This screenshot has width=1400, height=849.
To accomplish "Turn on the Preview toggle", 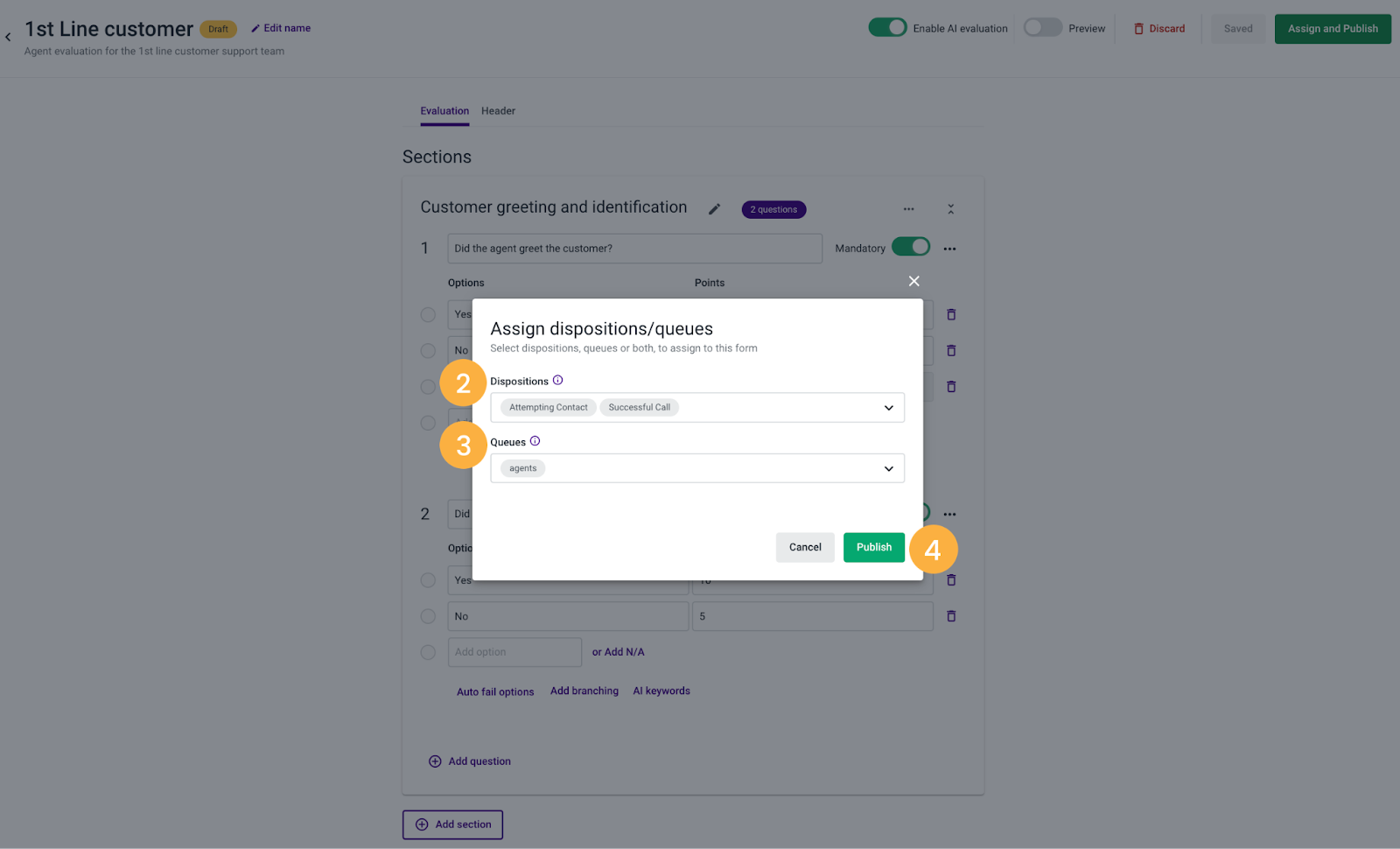I will 1043,28.
